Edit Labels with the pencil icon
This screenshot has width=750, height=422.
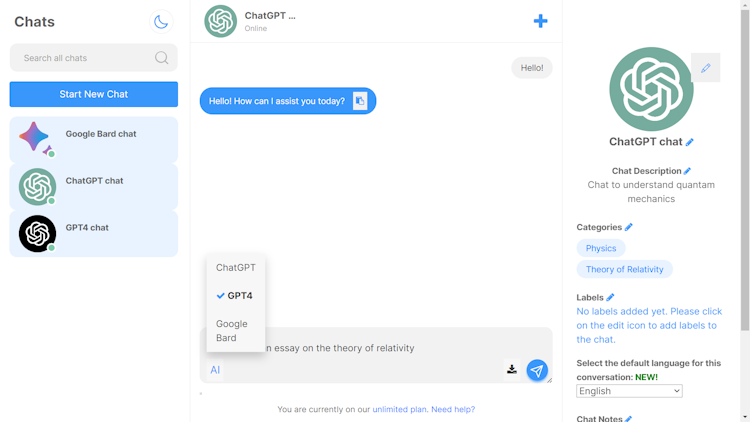coord(610,298)
